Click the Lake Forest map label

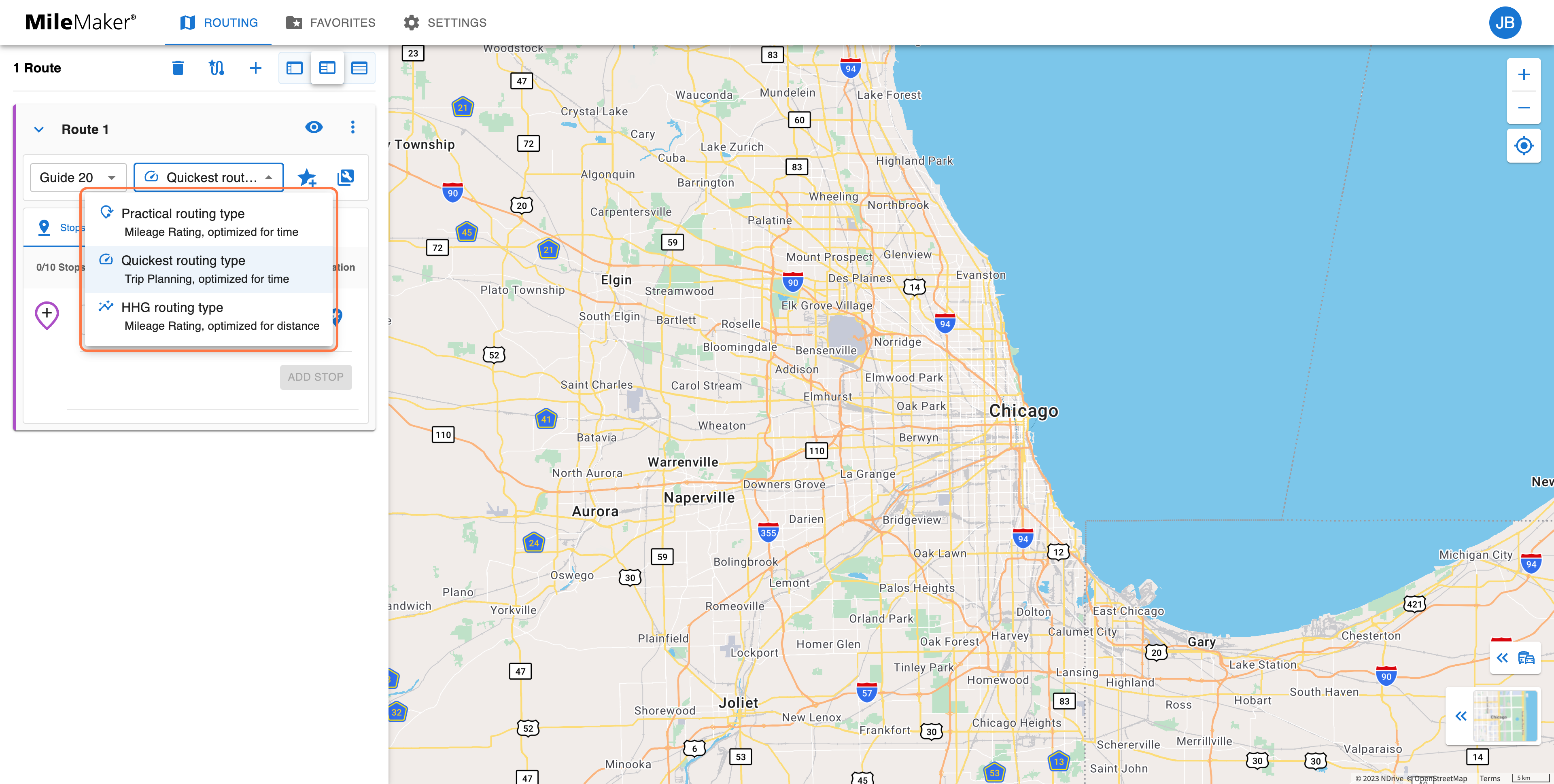[889, 95]
